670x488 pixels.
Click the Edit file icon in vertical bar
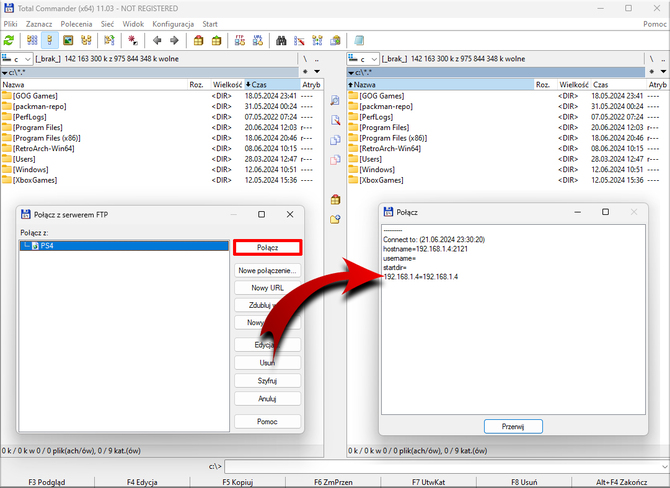(335, 120)
